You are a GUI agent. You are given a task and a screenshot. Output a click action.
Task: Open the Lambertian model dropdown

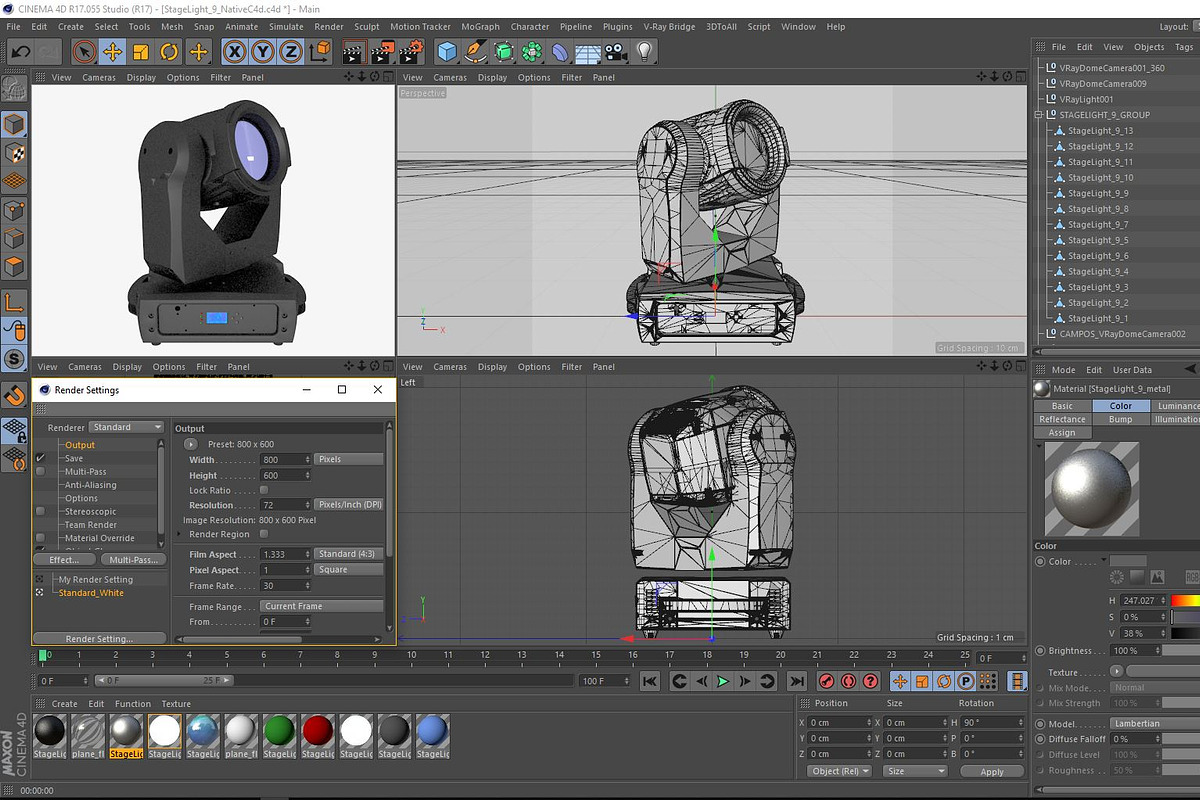pos(1154,723)
